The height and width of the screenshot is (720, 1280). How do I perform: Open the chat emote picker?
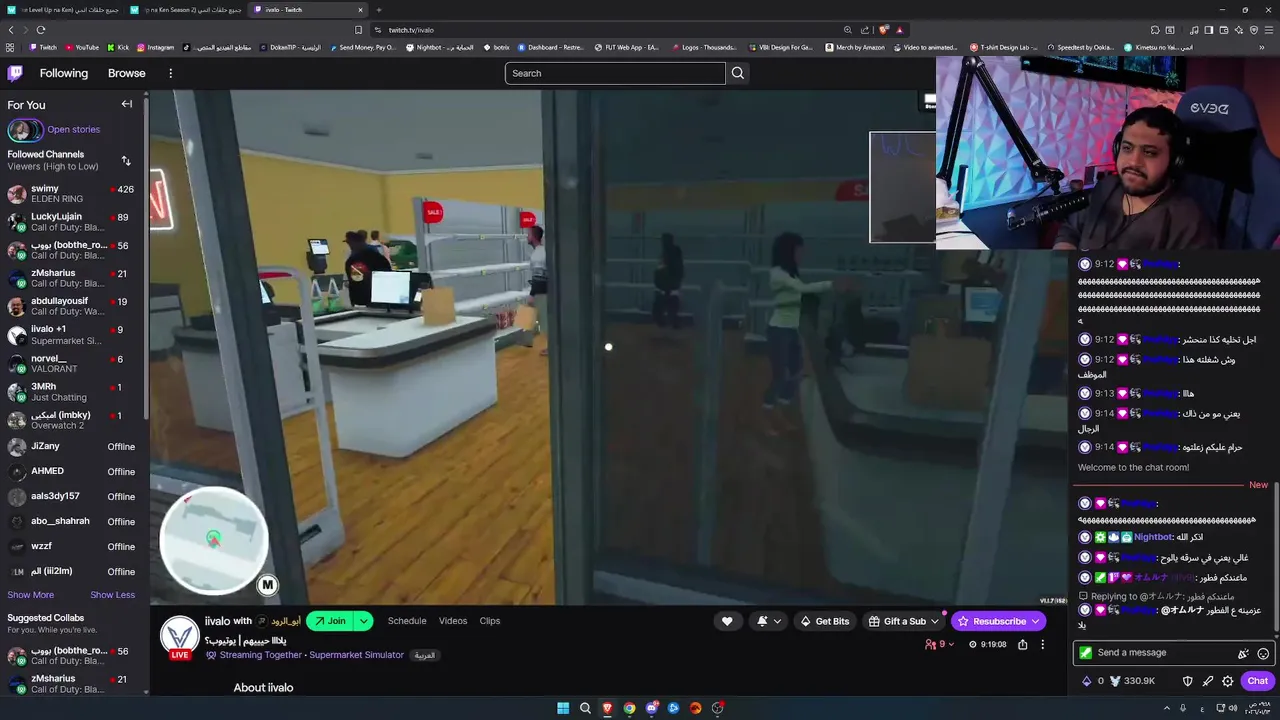[x=1263, y=653]
